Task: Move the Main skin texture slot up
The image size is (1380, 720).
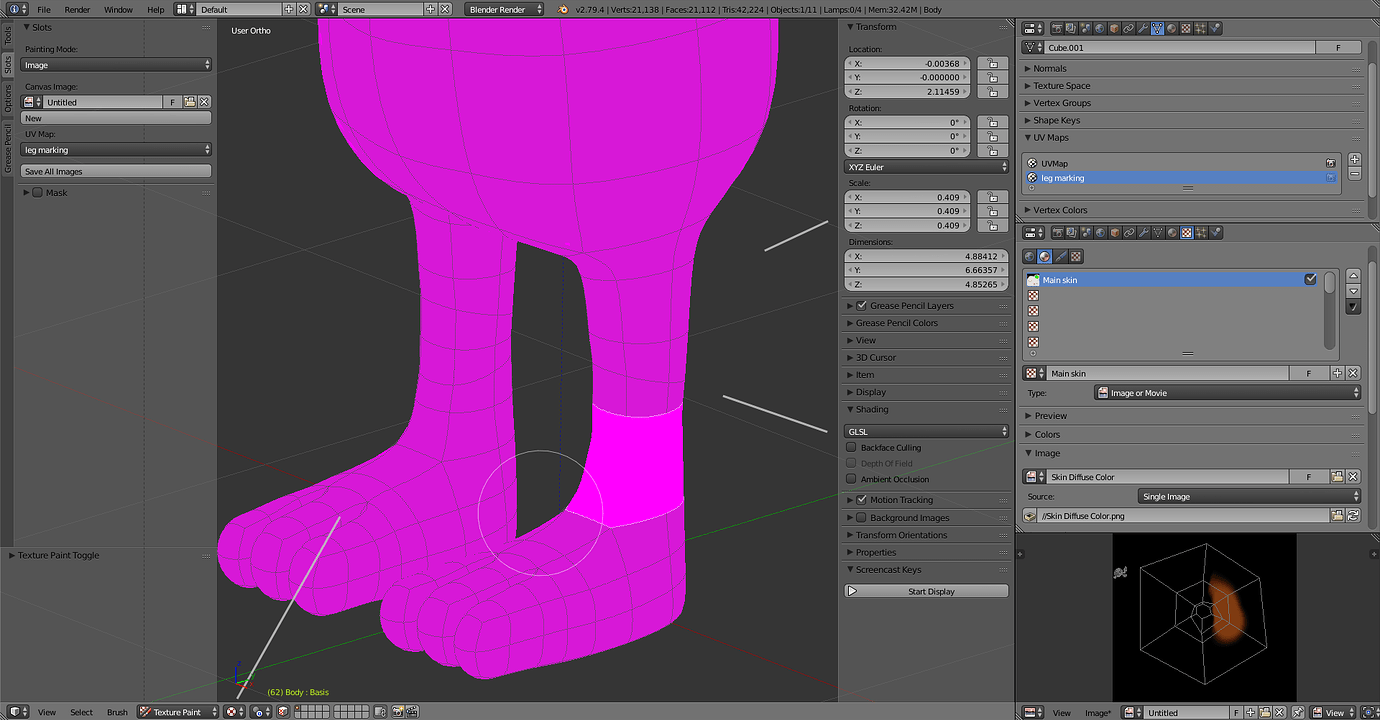Action: click(x=1354, y=276)
